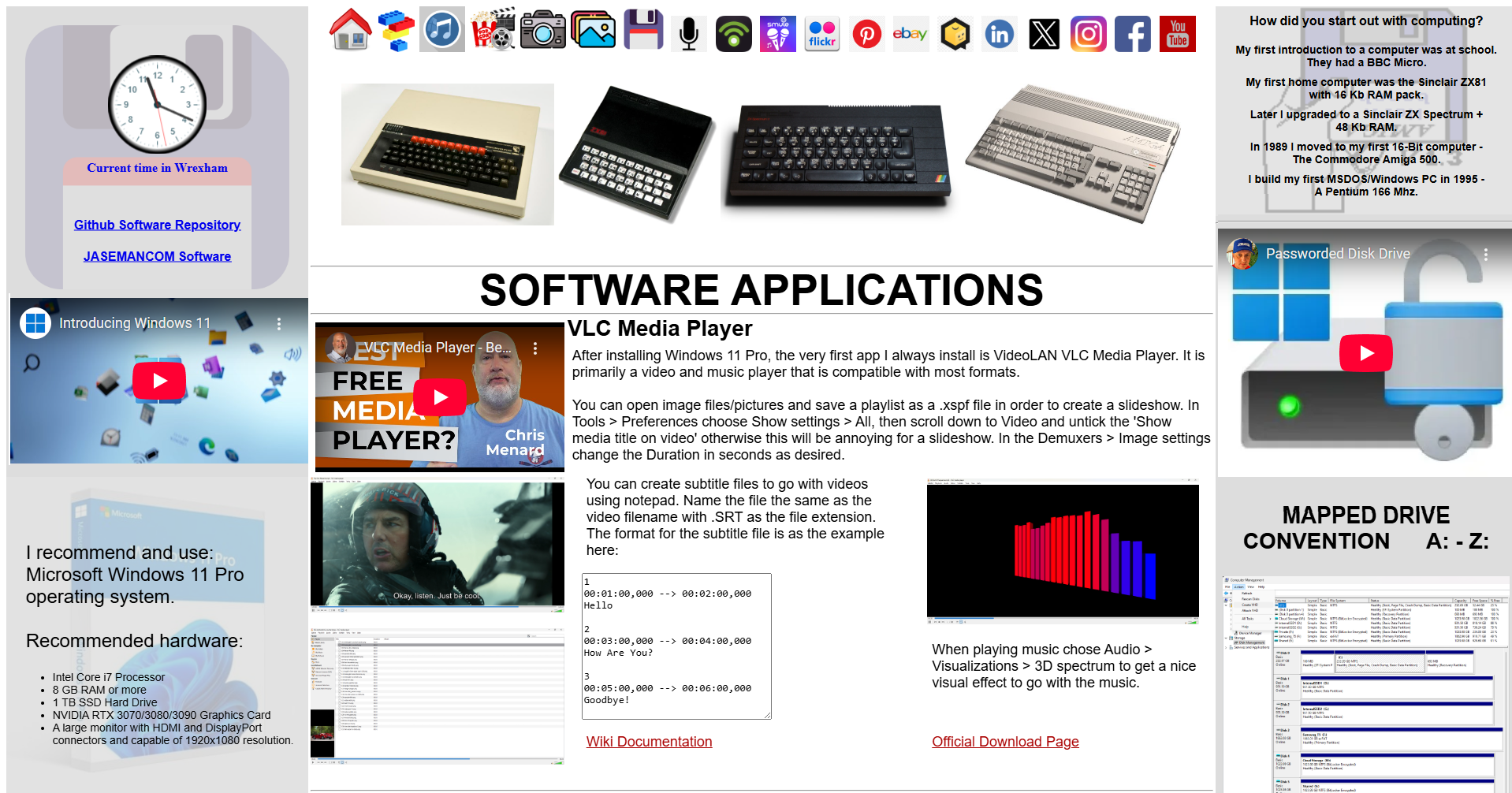Open the JASEMANCOM Software link
This screenshot has height=793, width=1512.
click(157, 256)
